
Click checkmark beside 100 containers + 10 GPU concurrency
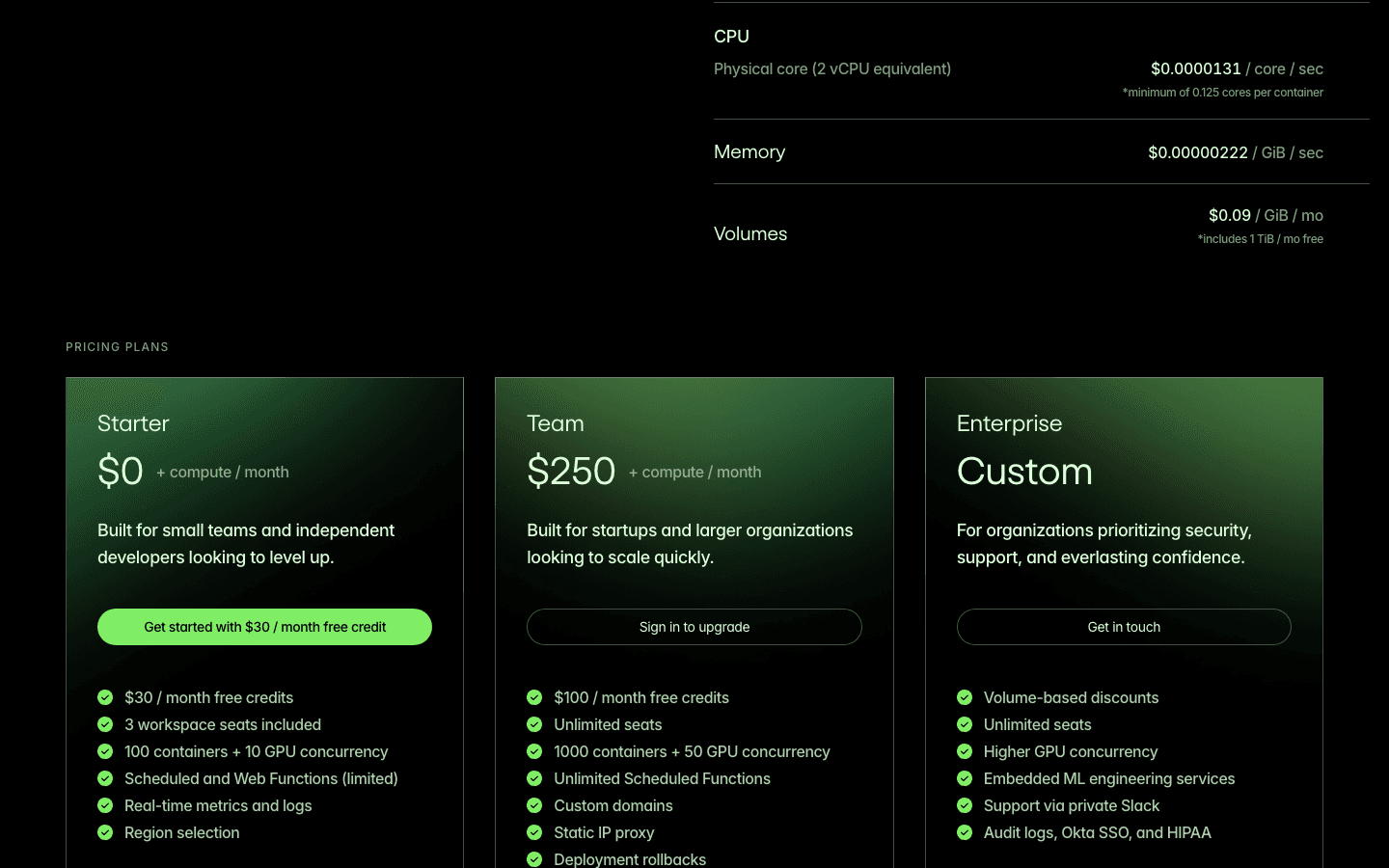105,751
